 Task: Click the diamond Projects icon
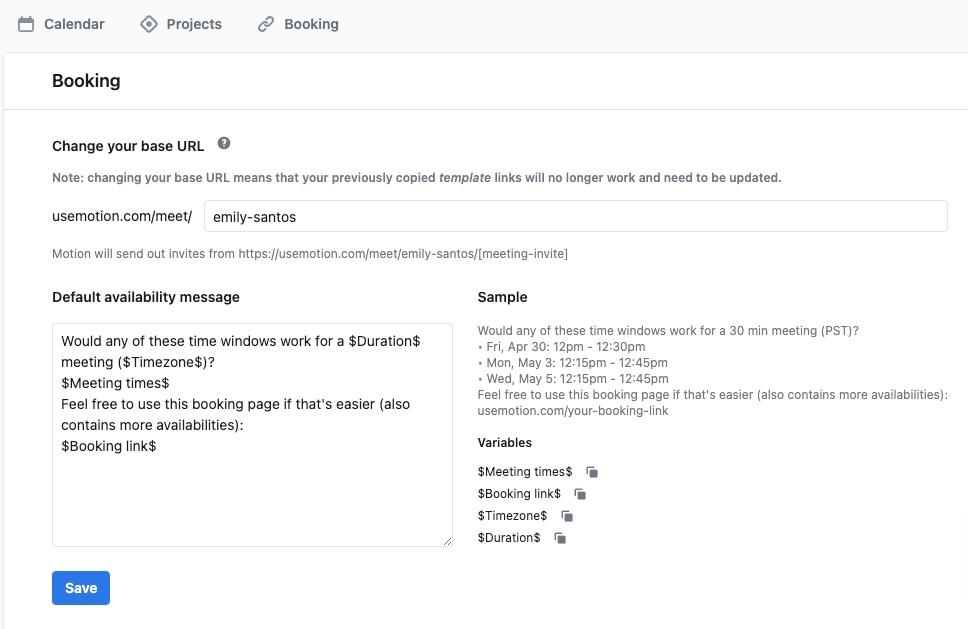coord(149,24)
